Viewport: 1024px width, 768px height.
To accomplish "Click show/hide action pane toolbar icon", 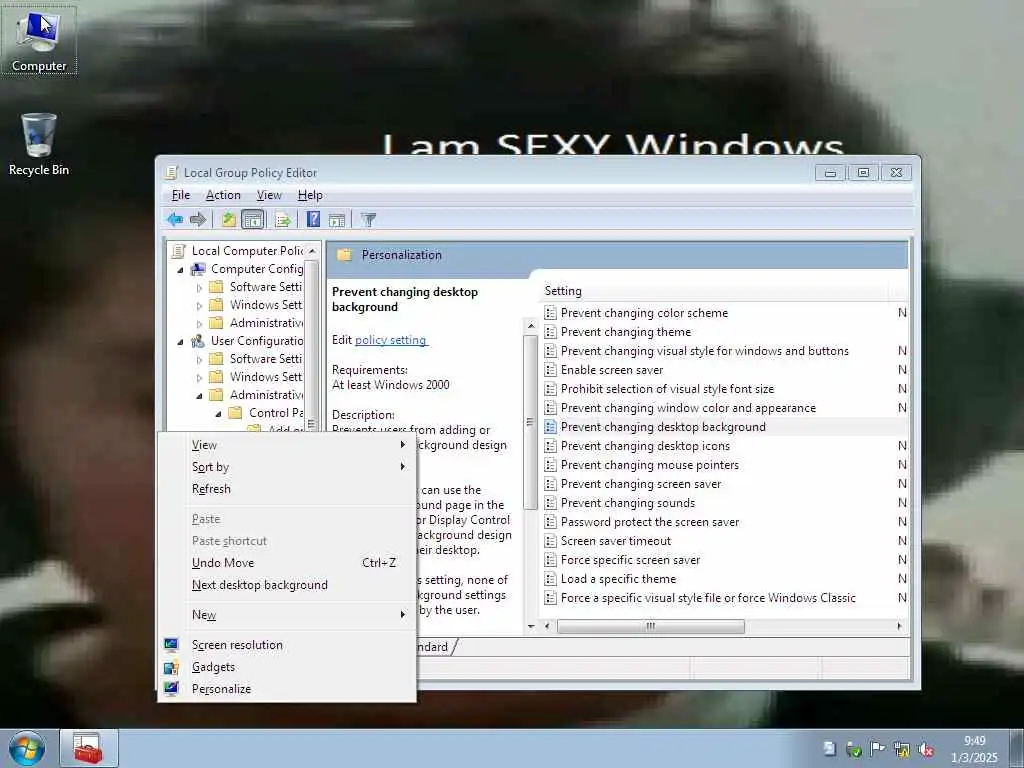I will point(337,220).
